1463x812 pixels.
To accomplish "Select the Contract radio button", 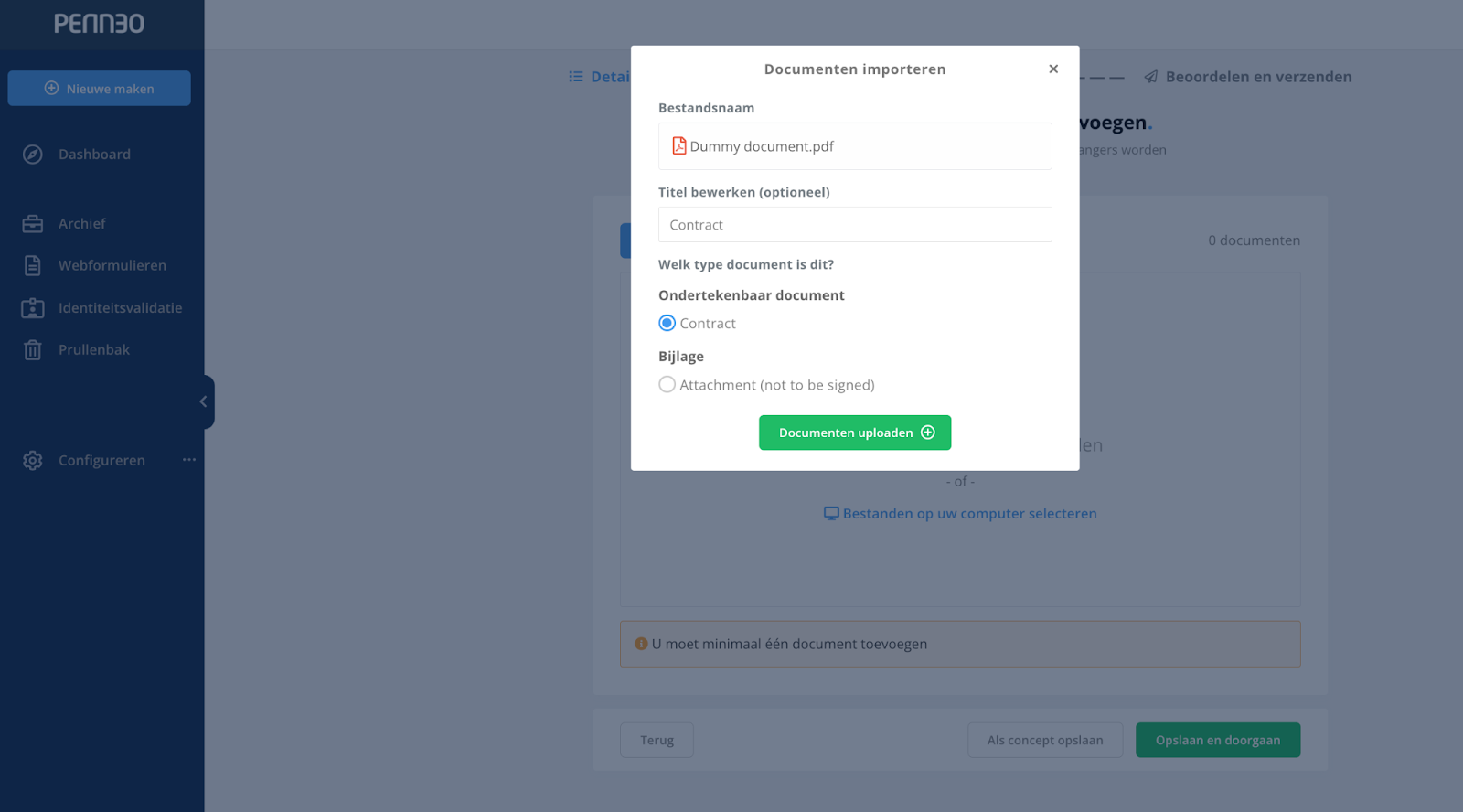I will point(667,323).
